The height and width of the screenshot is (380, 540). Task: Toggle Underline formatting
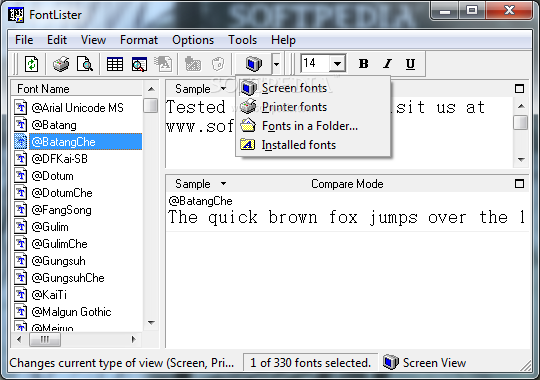point(410,64)
